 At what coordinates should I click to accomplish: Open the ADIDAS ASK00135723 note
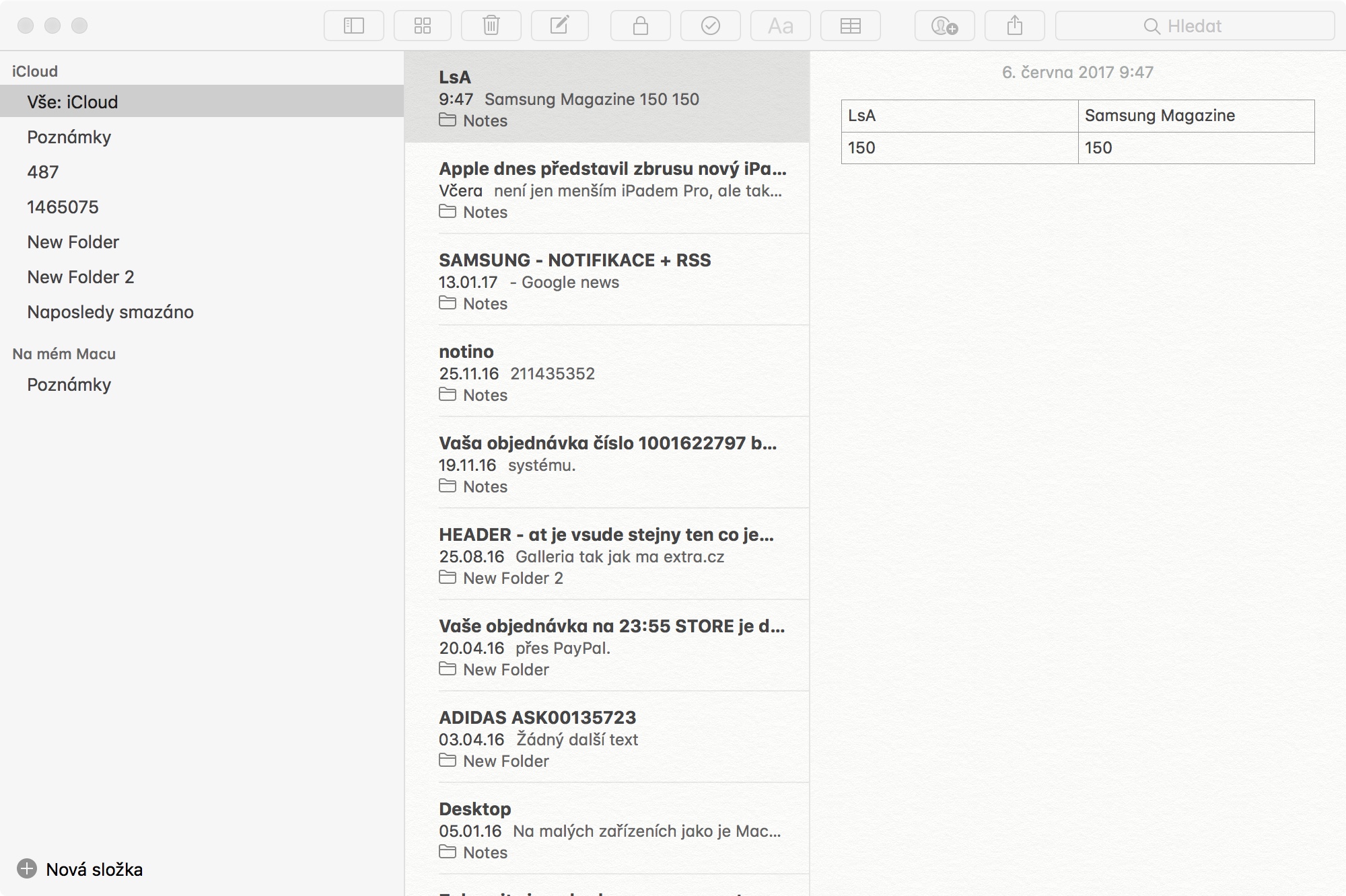pos(606,738)
